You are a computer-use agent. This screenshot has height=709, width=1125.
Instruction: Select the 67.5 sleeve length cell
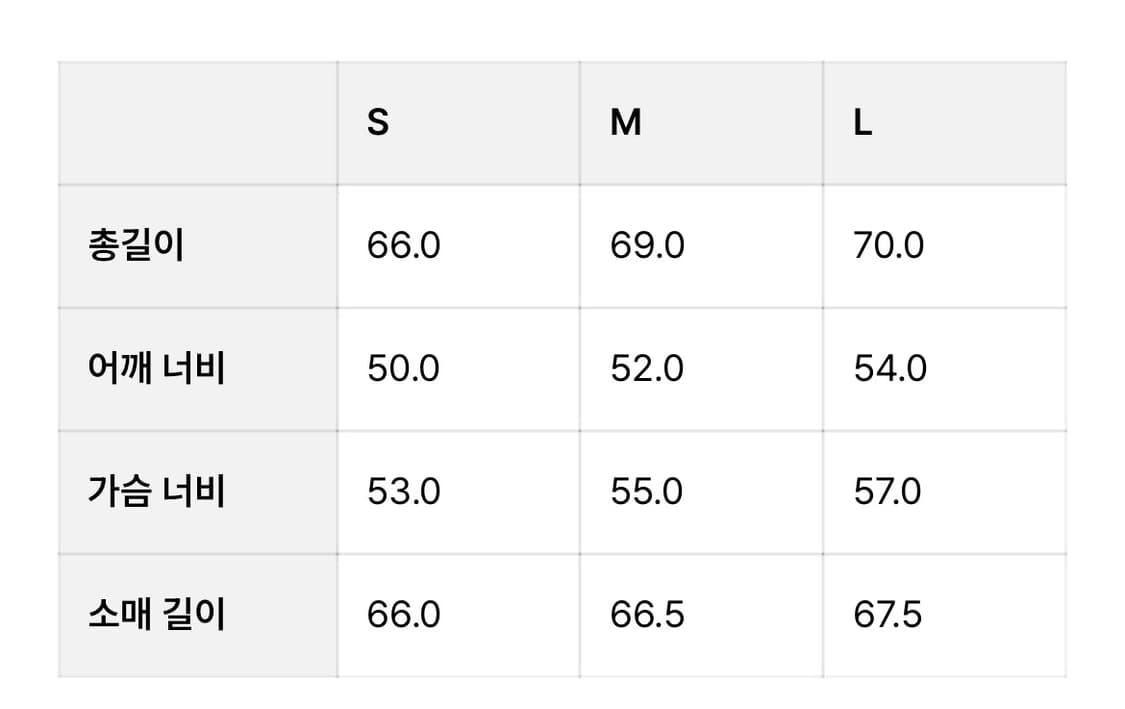point(888,614)
